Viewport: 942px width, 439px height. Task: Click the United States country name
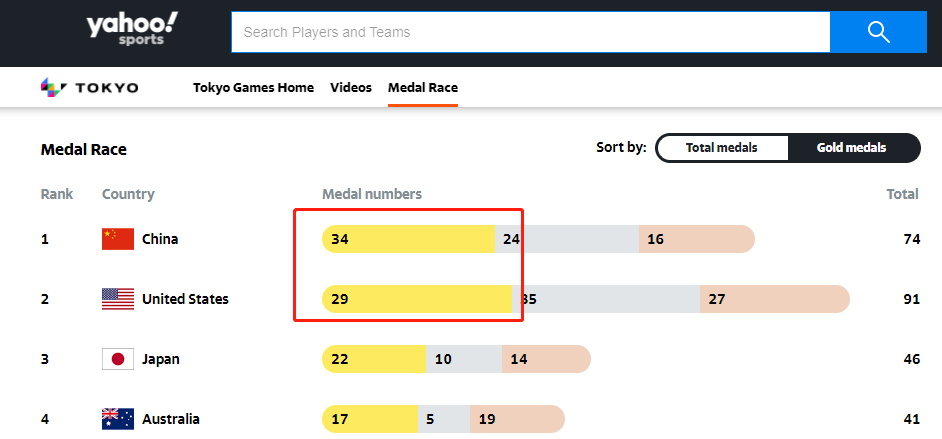tap(185, 299)
